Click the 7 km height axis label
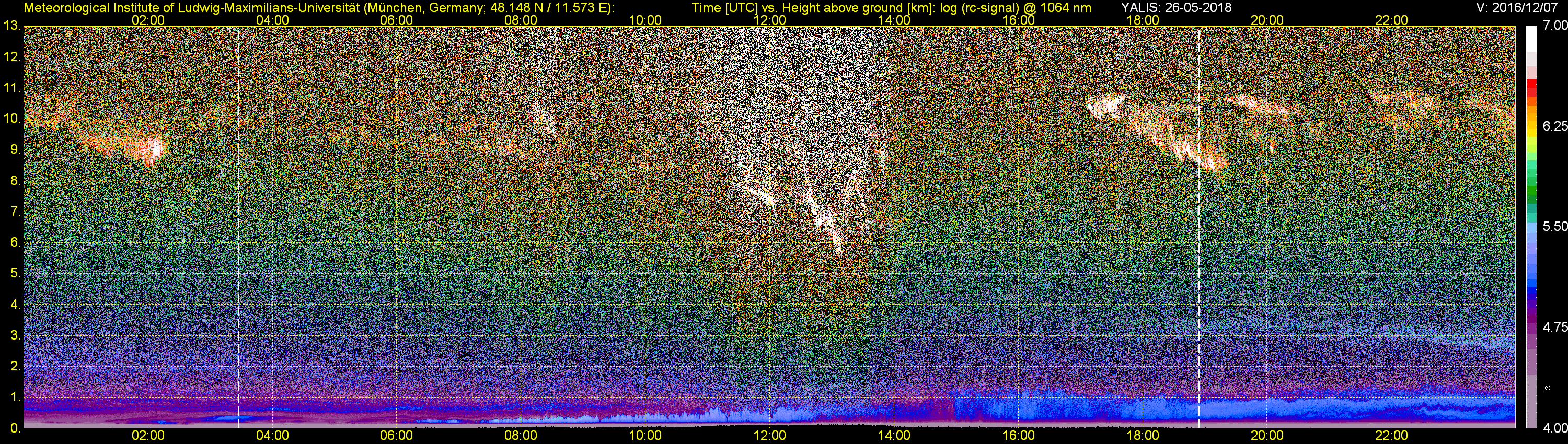 [x=15, y=212]
